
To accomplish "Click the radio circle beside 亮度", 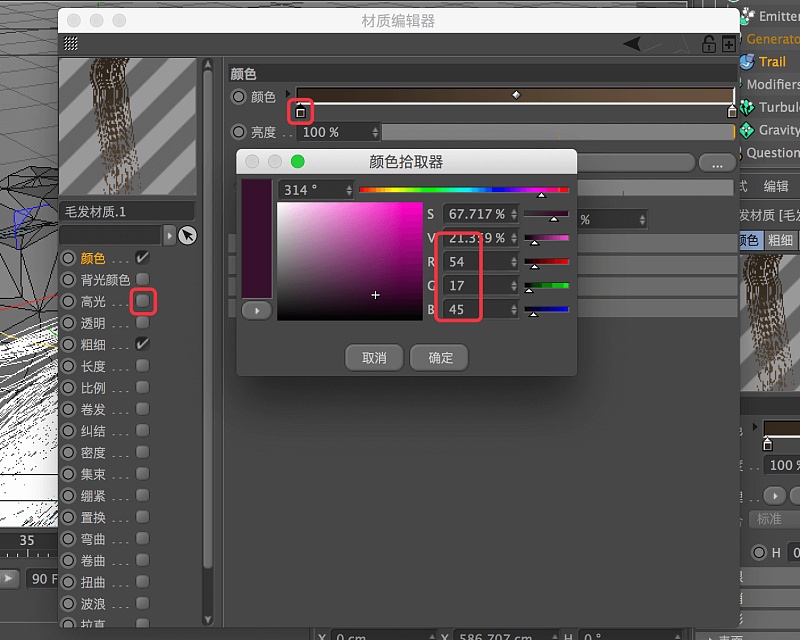I will click(239, 132).
